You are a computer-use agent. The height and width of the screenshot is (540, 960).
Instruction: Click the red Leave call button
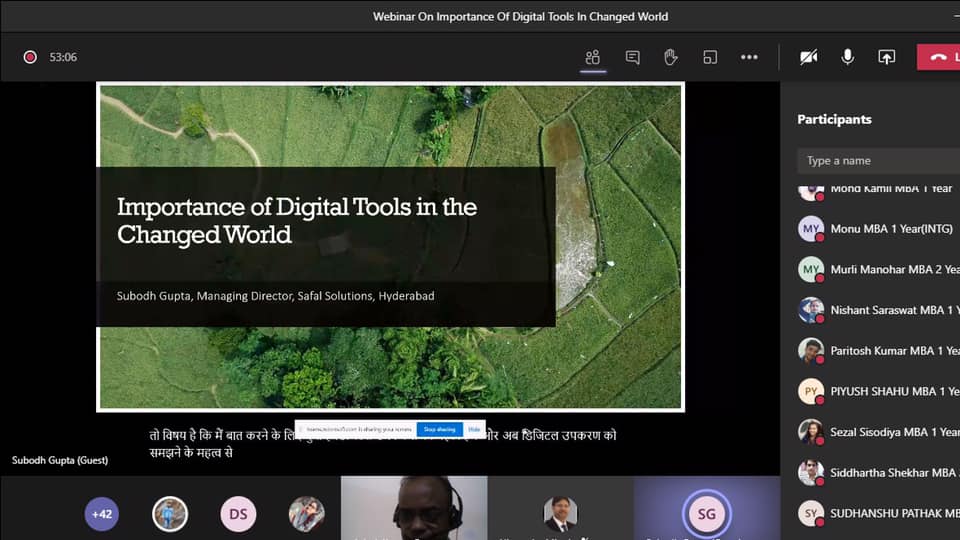pos(939,57)
